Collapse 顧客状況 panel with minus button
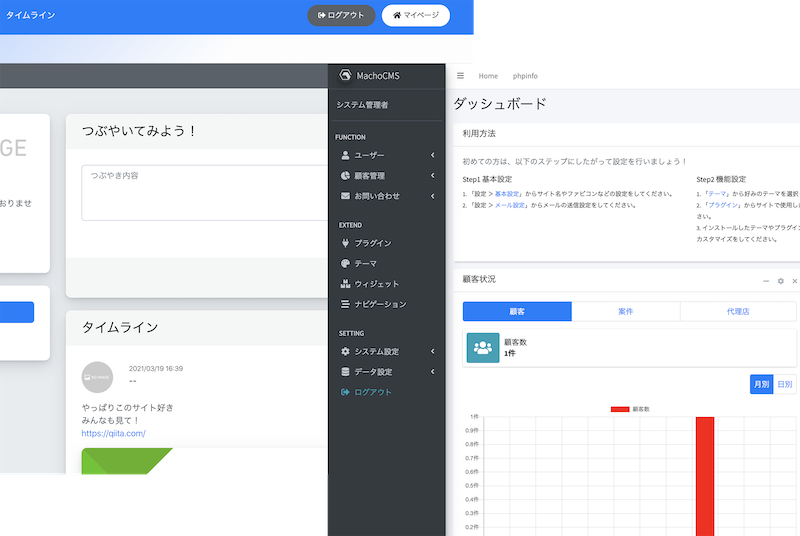Viewport: 800px width, 536px height. [766, 281]
